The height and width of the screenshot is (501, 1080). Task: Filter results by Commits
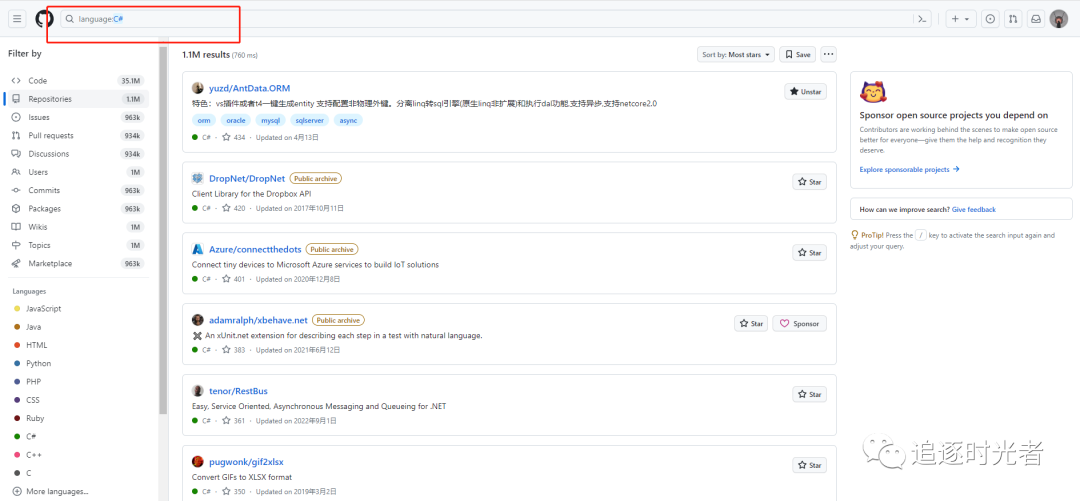click(77, 190)
